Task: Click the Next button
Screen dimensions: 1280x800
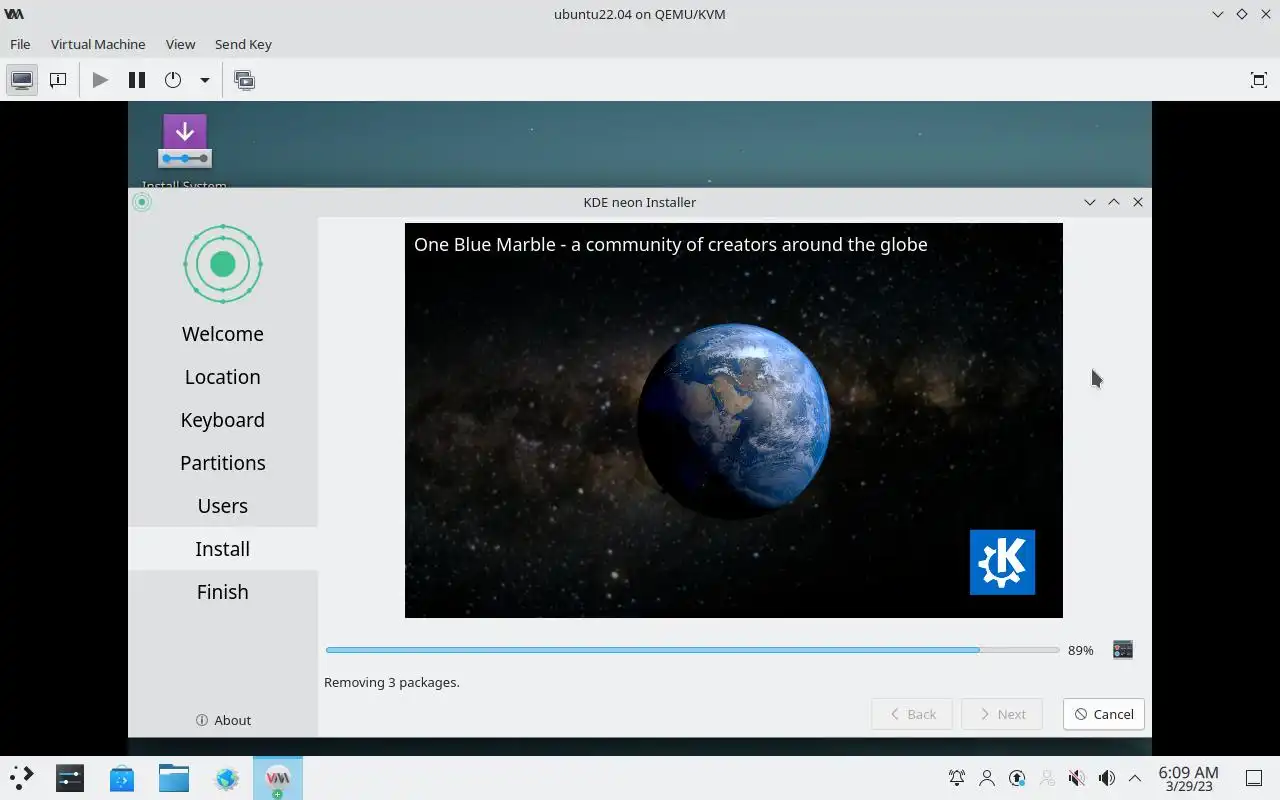Action: tap(1002, 714)
